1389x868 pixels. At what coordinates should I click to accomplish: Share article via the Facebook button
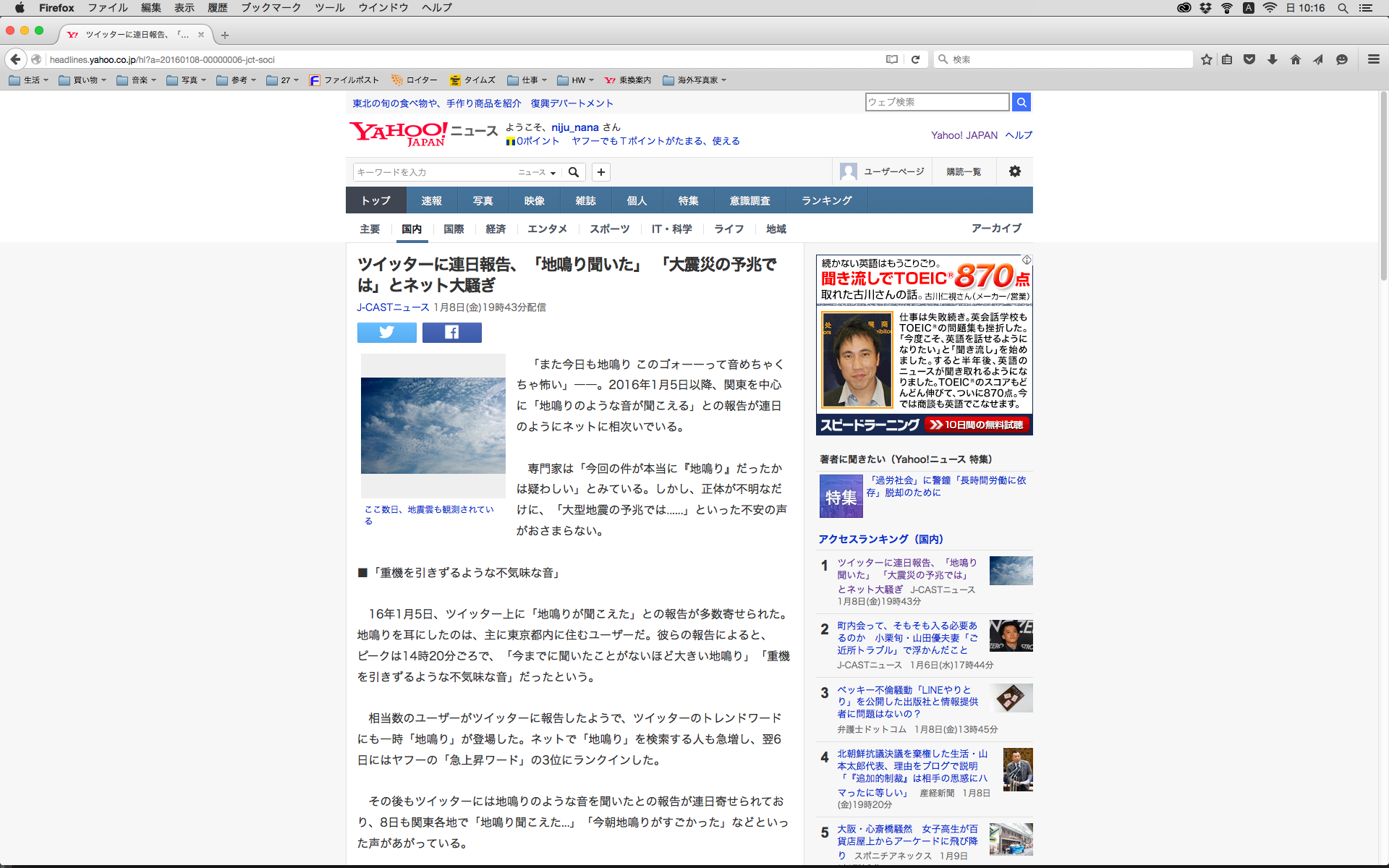pos(451,332)
